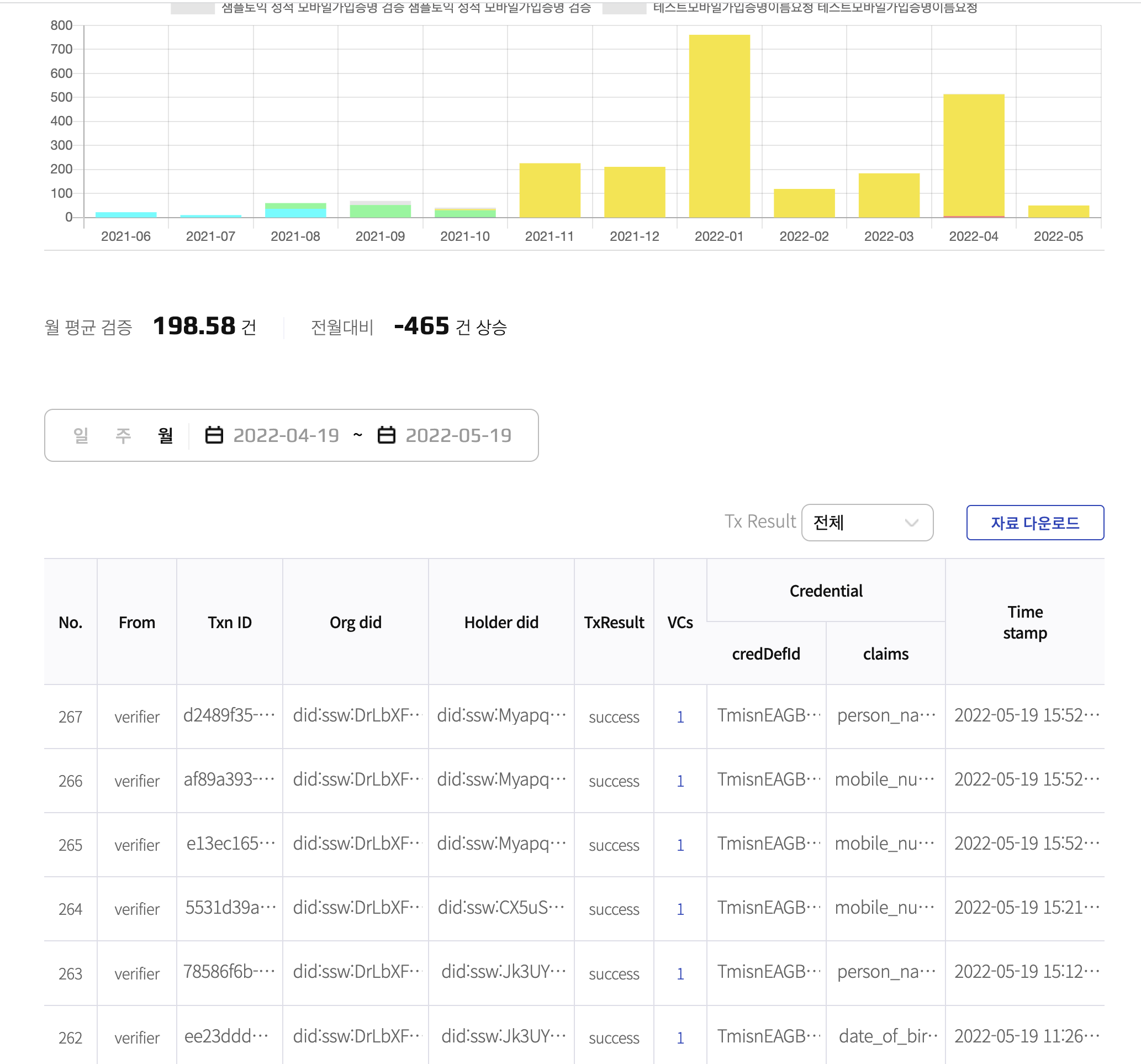The height and width of the screenshot is (1064, 1141).
Task: Click the 2021-06 cyan chart bar
Action: [126, 215]
